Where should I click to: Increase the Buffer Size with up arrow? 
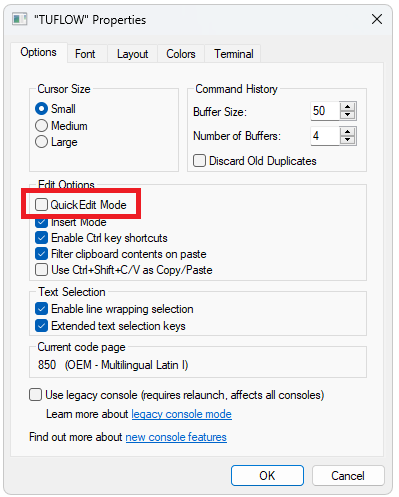[348, 107]
